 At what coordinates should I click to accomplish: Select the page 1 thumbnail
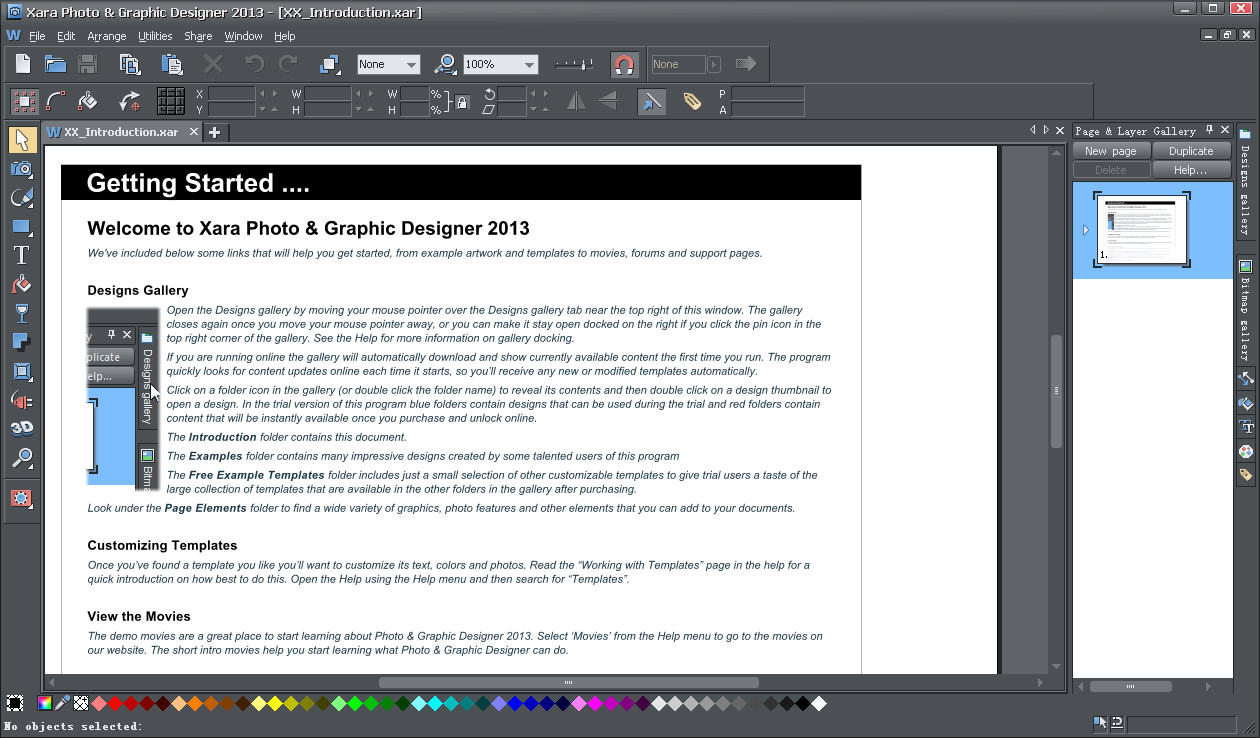tap(1142, 230)
